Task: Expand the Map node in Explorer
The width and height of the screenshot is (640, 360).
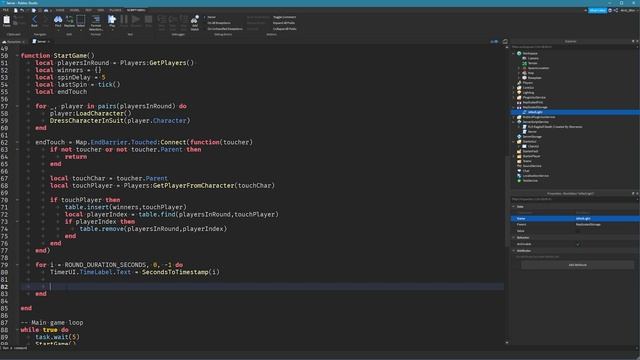Action: pos(519,73)
